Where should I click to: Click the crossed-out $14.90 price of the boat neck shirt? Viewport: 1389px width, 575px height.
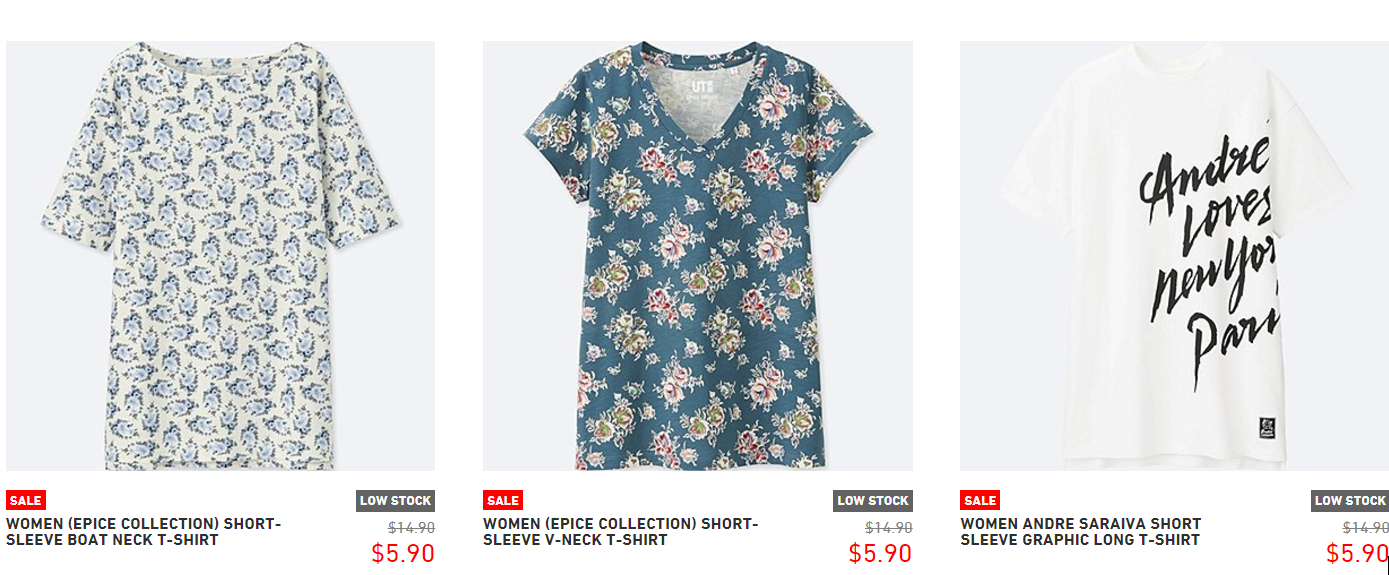pyautogui.click(x=411, y=528)
